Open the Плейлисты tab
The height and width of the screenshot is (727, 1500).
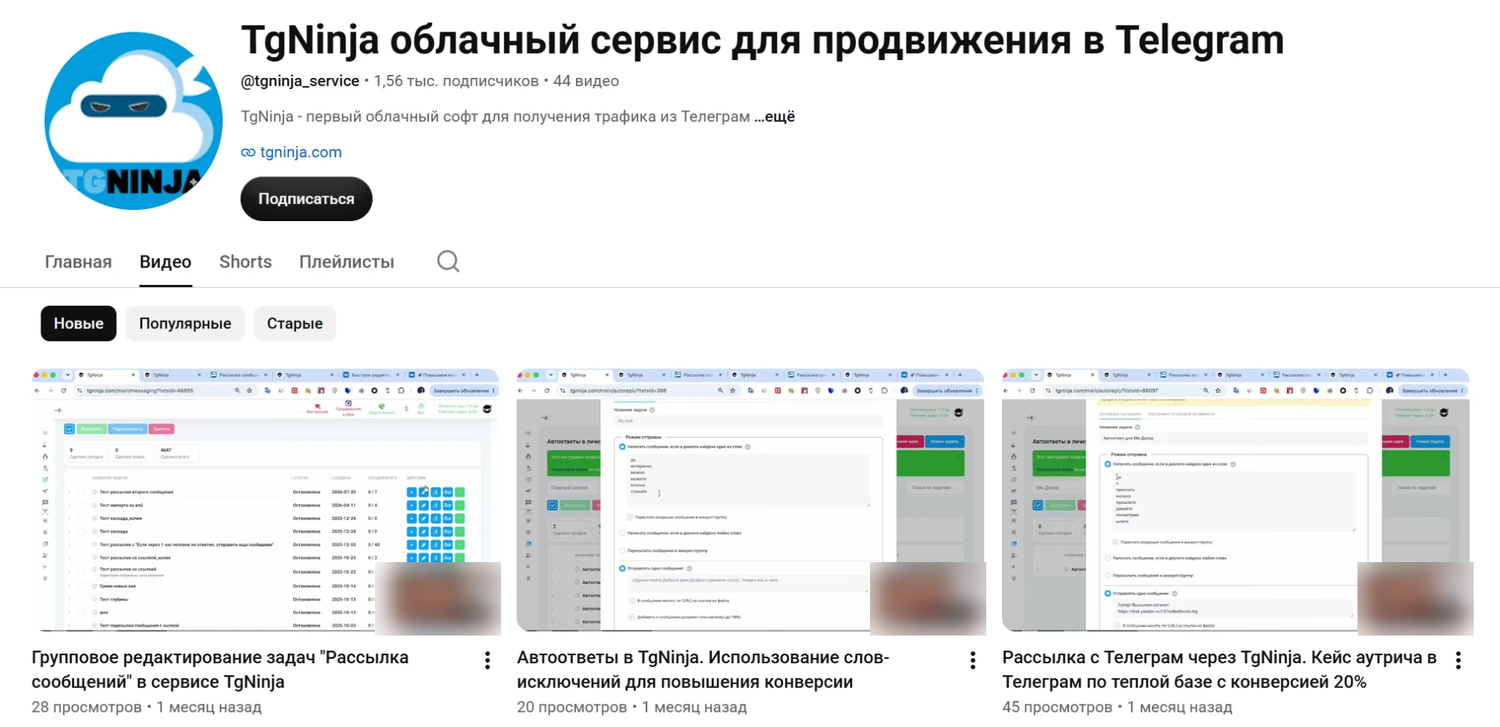pyautogui.click(x=346, y=262)
